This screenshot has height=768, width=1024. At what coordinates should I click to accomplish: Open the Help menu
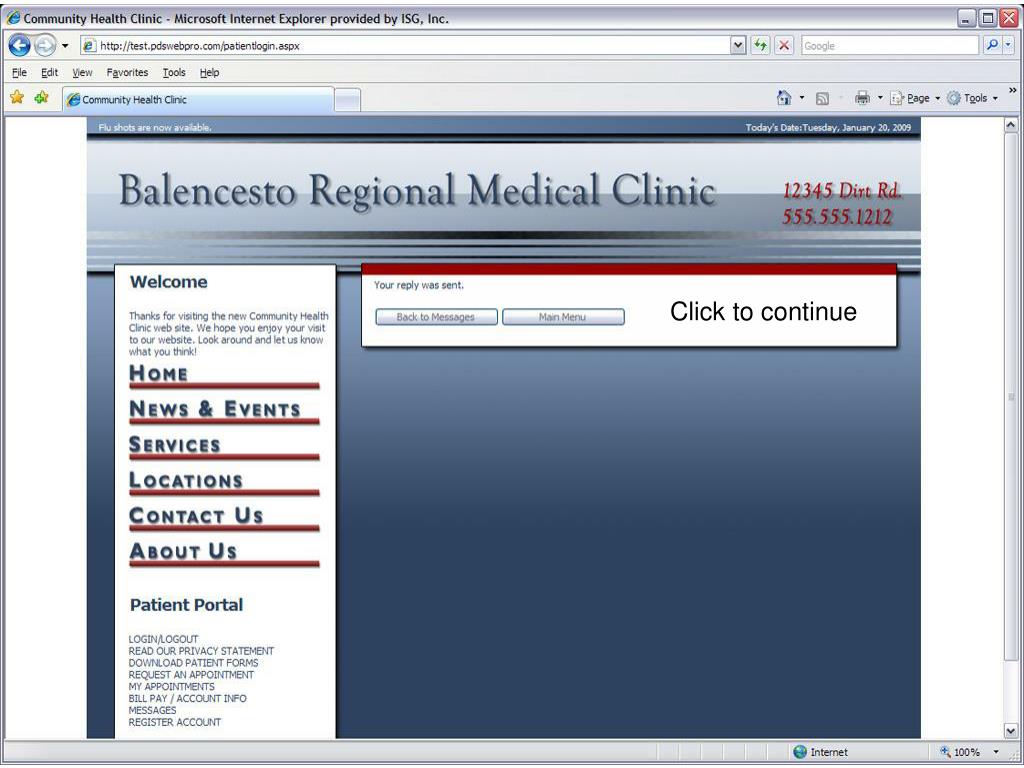[210, 72]
